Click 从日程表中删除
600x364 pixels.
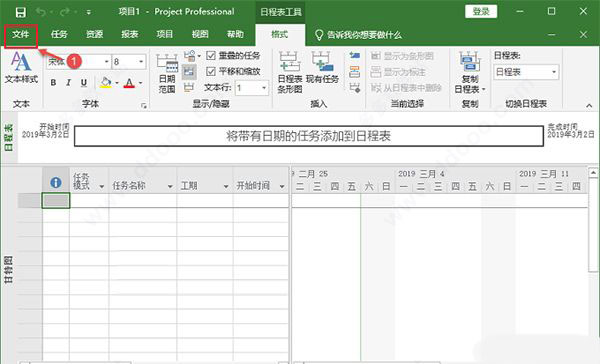[406, 88]
